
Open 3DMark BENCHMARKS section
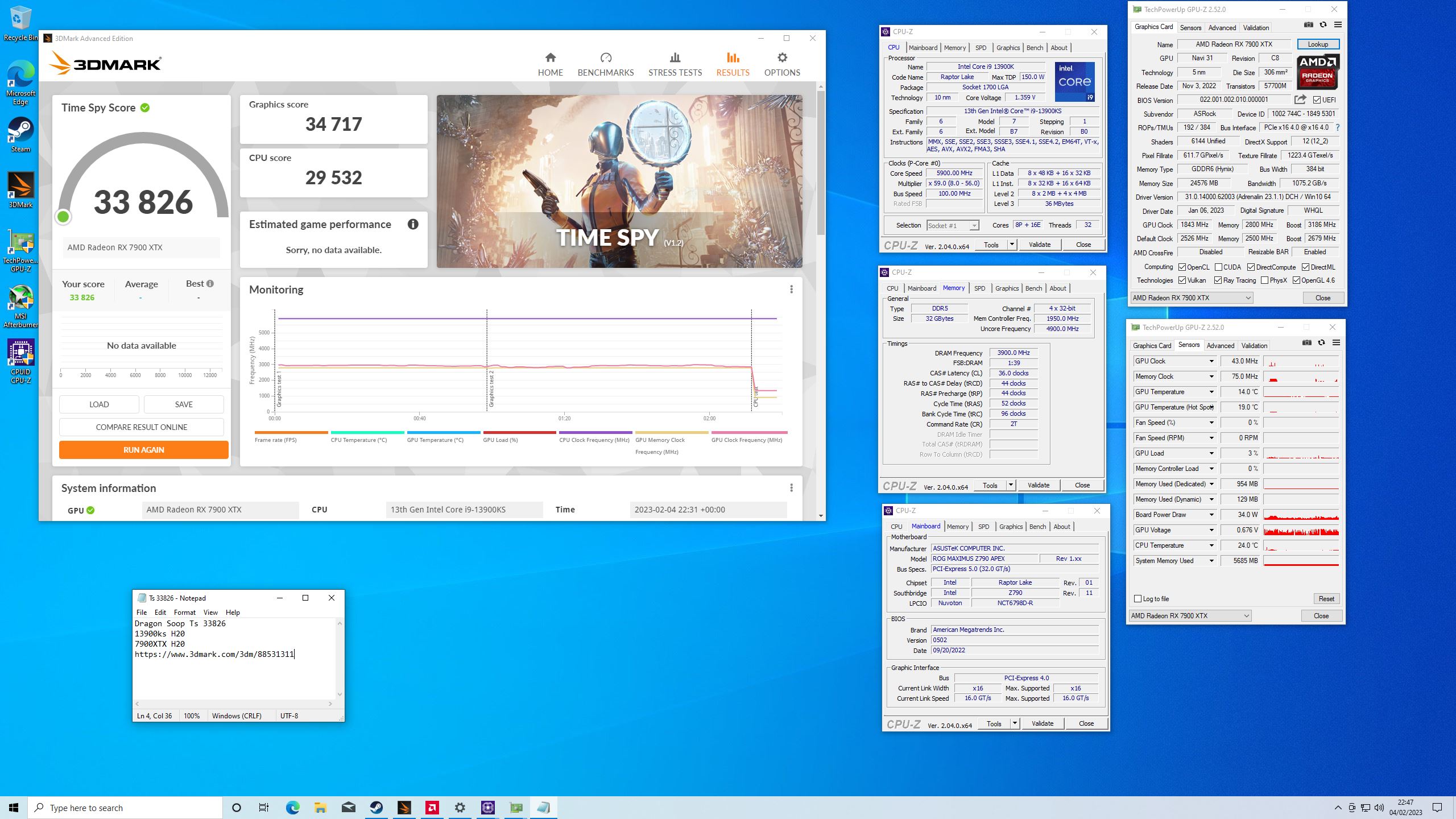606,64
